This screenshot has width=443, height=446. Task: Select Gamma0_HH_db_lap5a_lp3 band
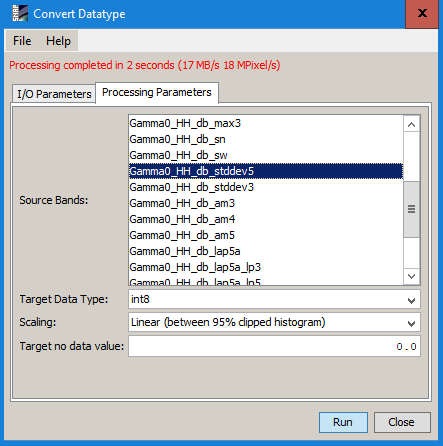[266, 267]
